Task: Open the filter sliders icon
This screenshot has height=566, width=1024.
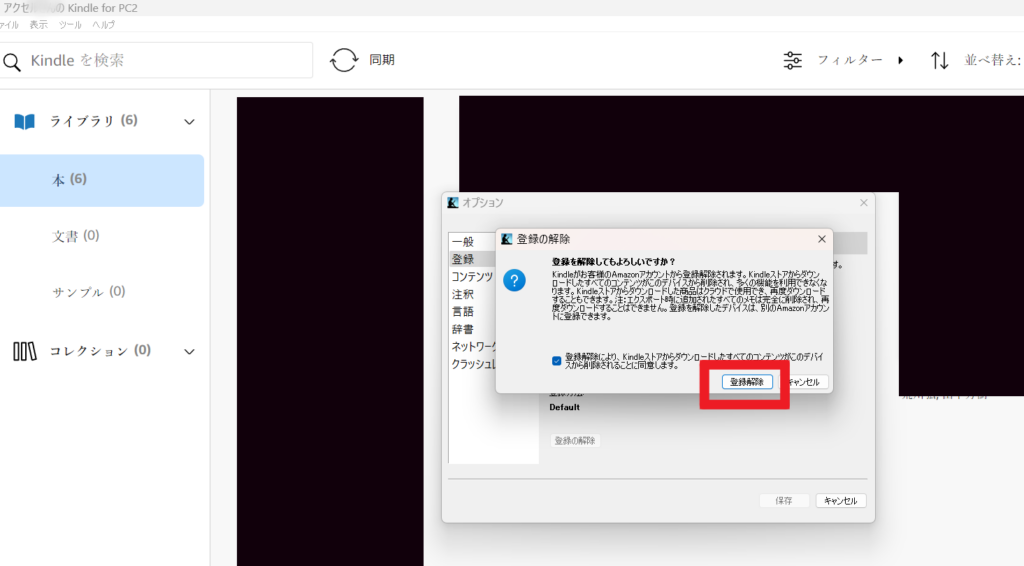Action: (792, 60)
